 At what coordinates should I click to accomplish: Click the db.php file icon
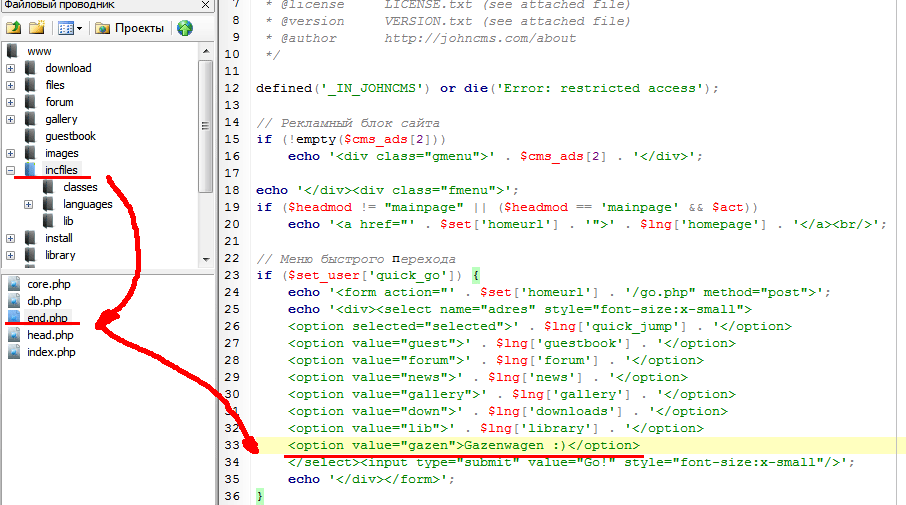(x=14, y=301)
